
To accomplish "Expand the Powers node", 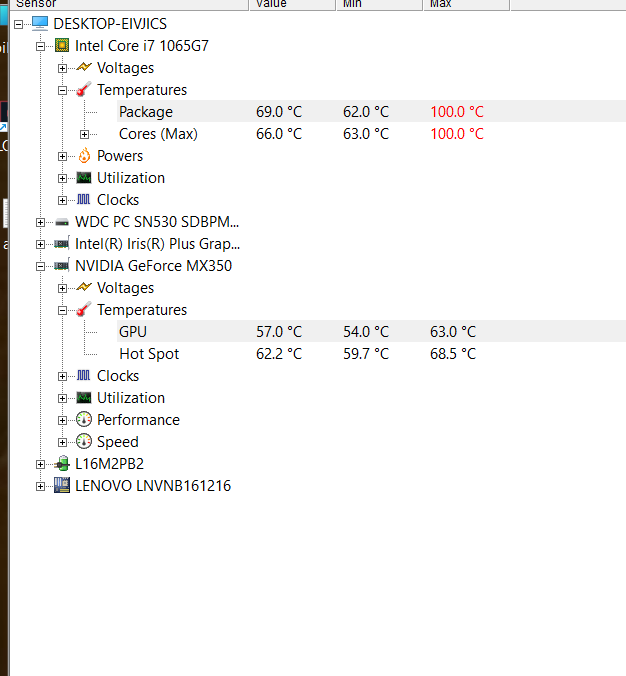I will [x=63, y=156].
